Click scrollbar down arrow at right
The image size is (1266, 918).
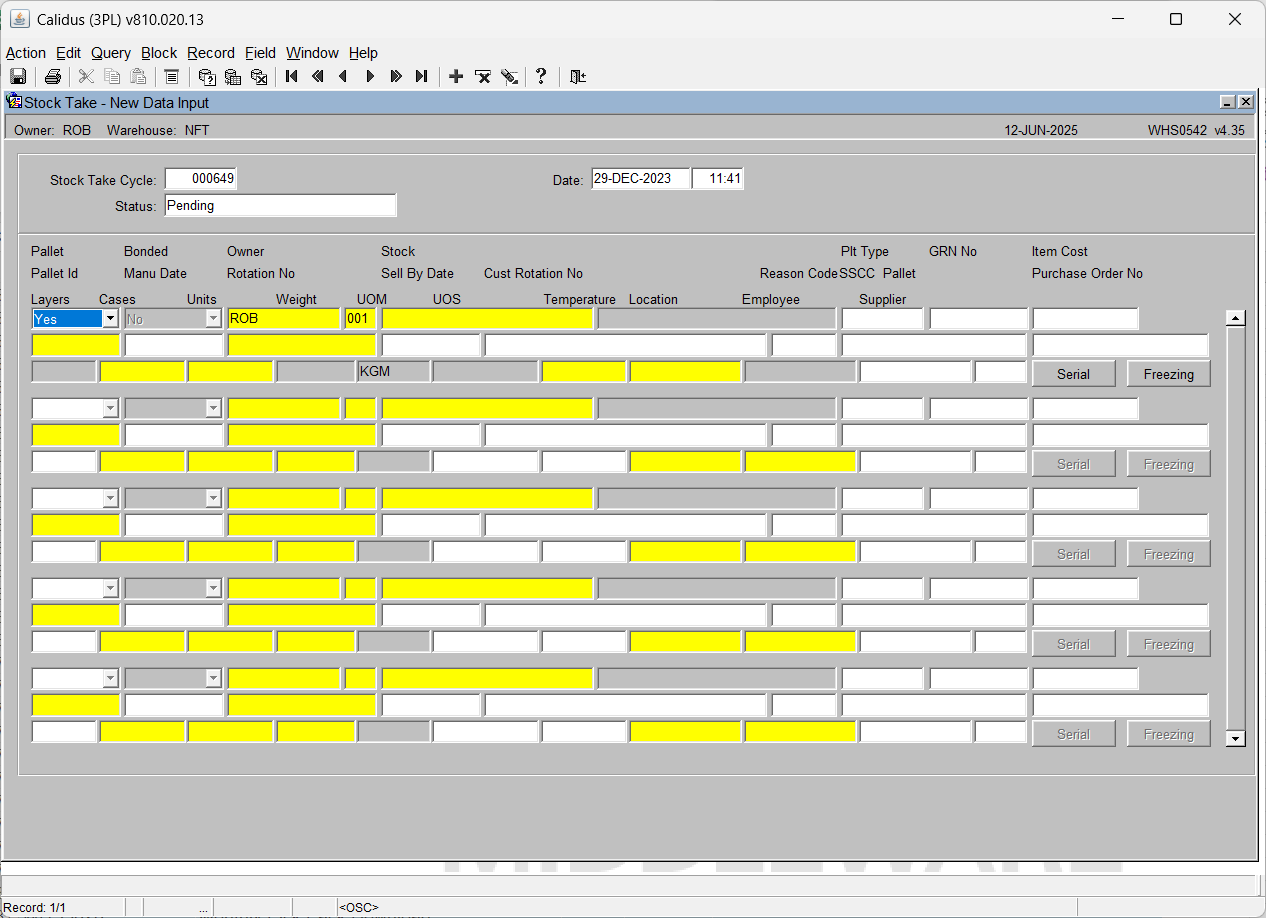(x=1236, y=738)
